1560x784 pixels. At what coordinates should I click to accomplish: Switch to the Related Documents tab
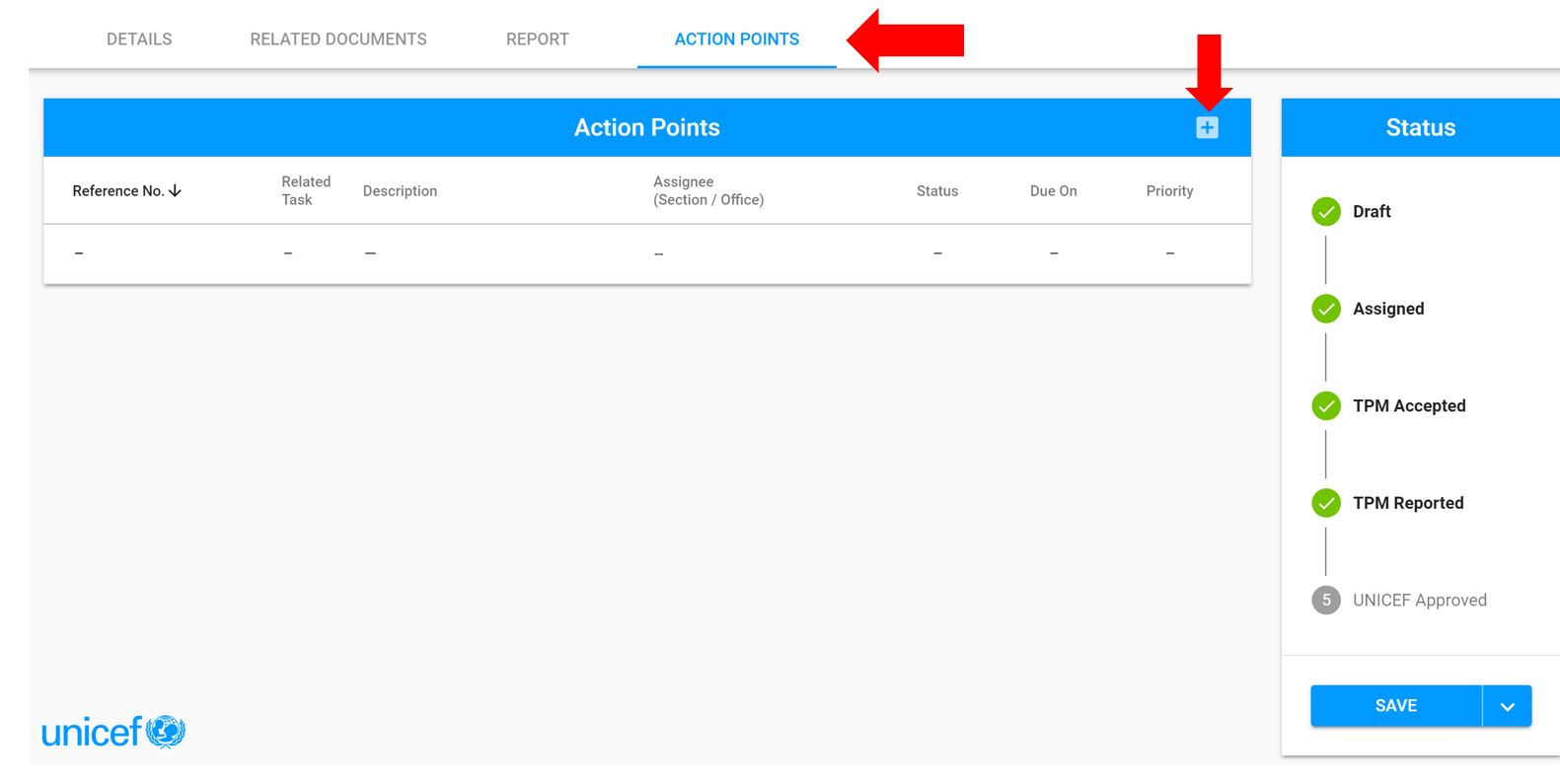tap(338, 39)
